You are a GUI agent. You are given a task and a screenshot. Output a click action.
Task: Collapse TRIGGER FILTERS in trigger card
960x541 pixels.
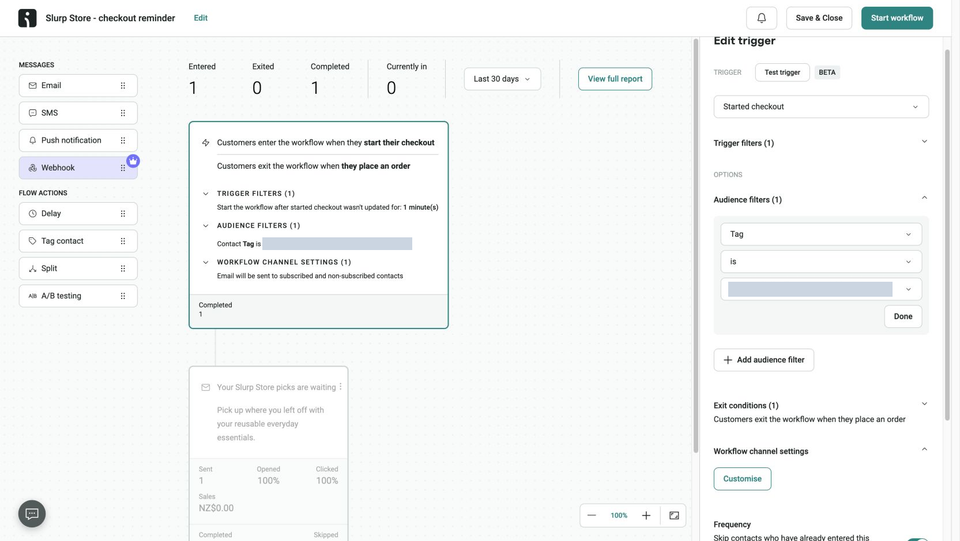(206, 193)
